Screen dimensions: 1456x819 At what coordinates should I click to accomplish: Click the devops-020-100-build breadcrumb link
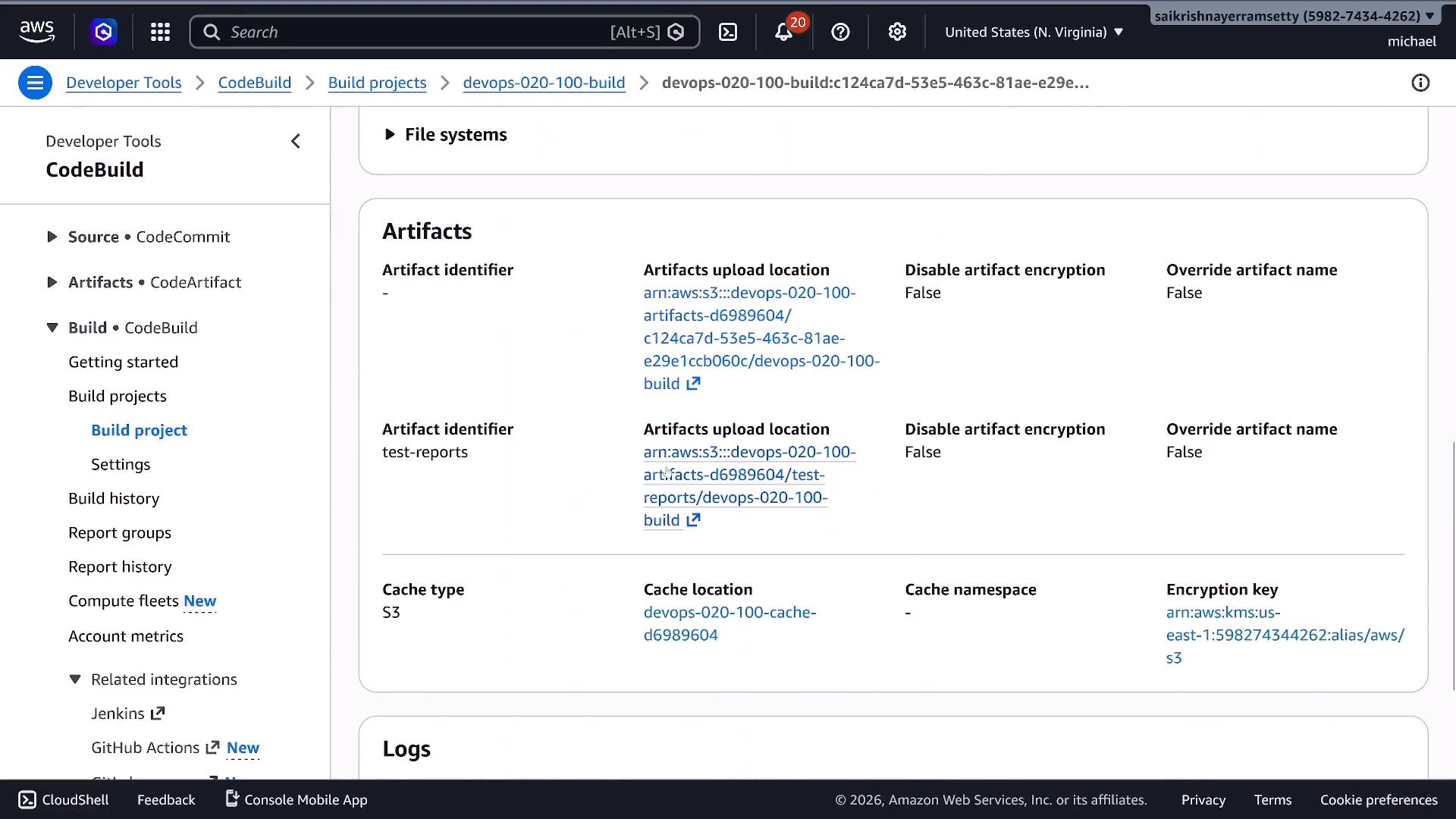point(544,83)
